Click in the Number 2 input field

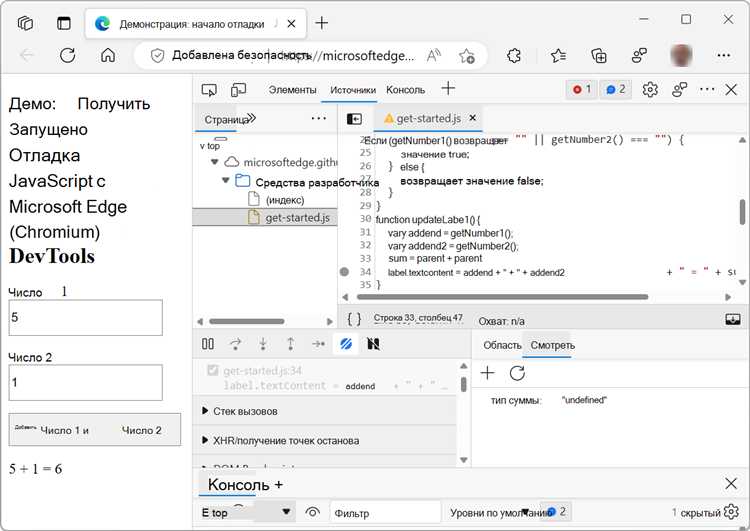coord(86,382)
